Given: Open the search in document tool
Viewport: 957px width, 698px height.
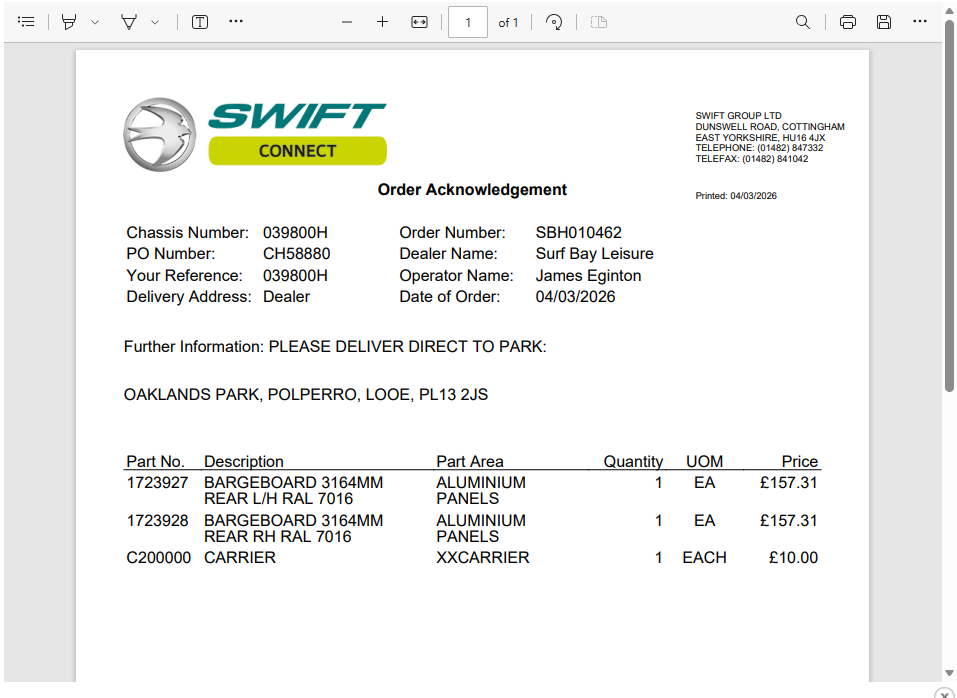Looking at the screenshot, I should coord(803,22).
